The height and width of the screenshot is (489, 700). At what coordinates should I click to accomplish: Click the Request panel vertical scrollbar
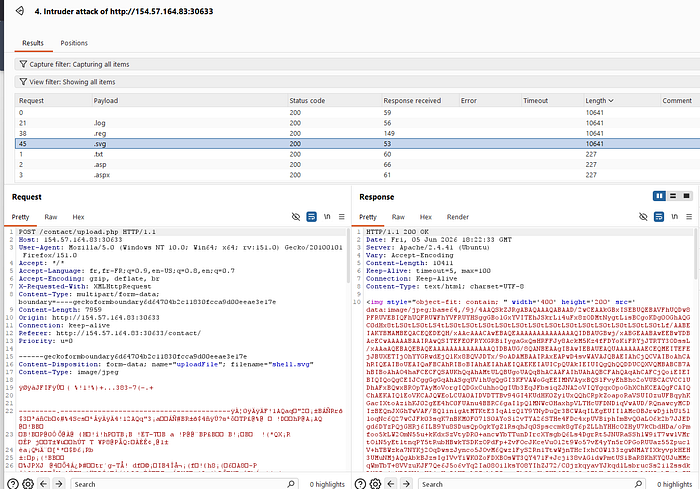click(x=348, y=257)
